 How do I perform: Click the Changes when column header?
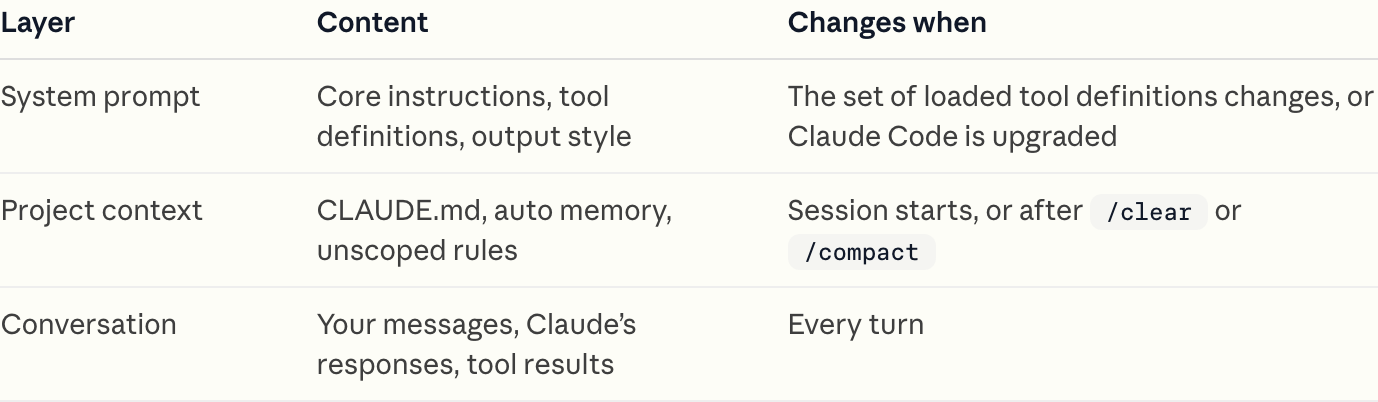(887, 23)
